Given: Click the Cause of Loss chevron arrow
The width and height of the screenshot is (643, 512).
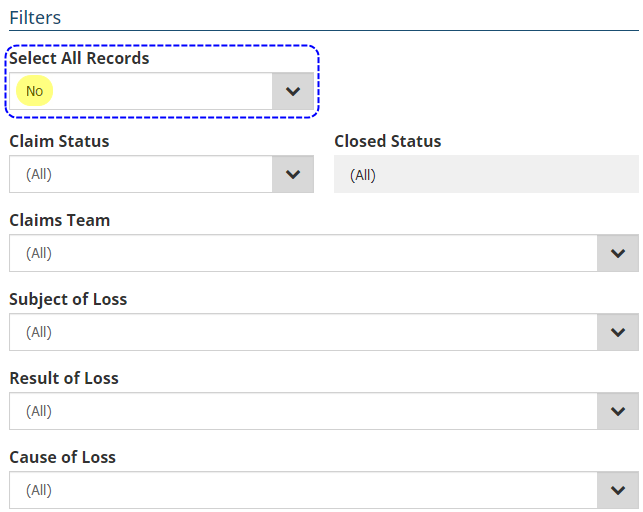Looking at the screenshot, I should point(618,490).
